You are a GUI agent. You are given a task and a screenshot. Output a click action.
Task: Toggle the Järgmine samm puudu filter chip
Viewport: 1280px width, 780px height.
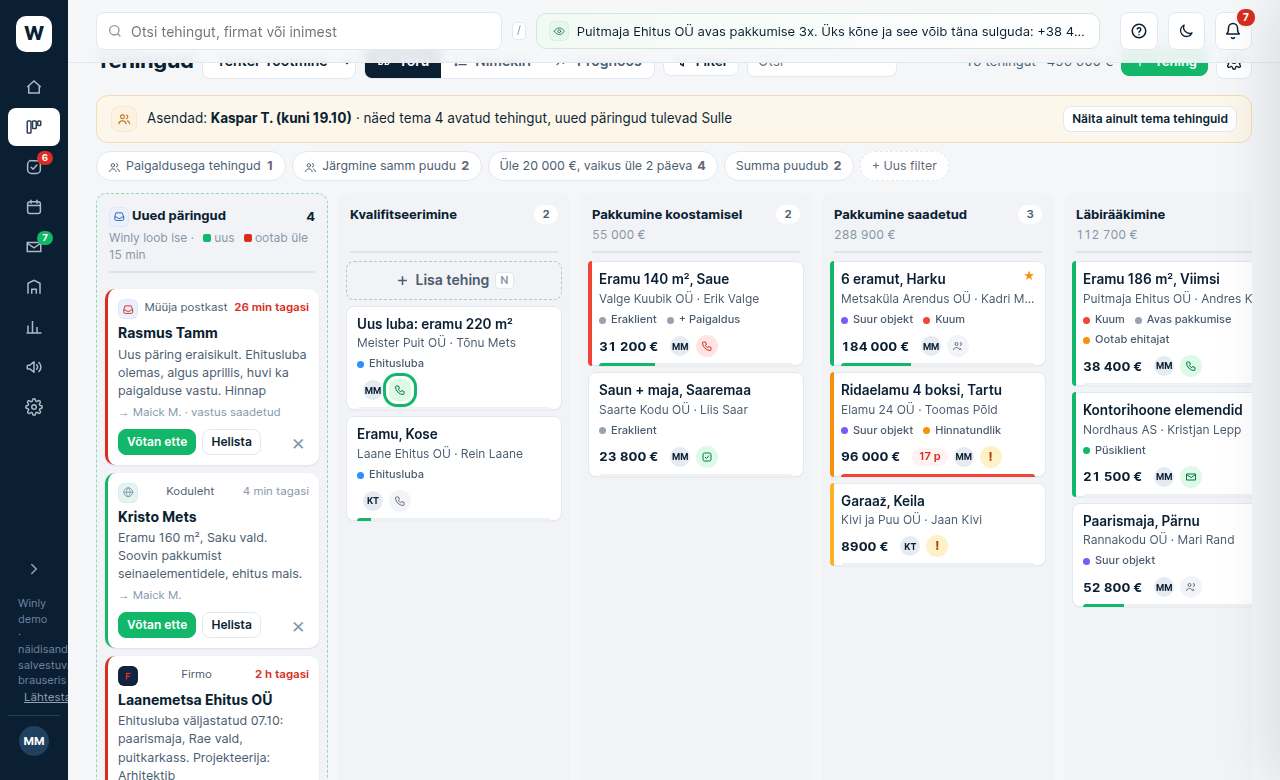click(x=387, y=166)
